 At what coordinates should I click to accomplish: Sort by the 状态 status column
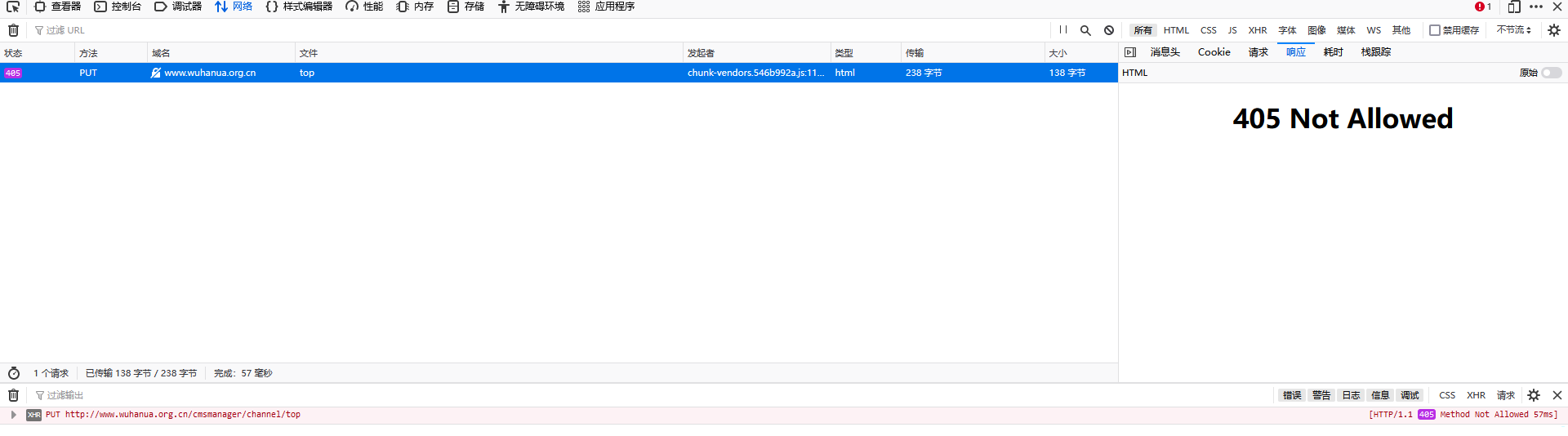[x=38, y=53]
